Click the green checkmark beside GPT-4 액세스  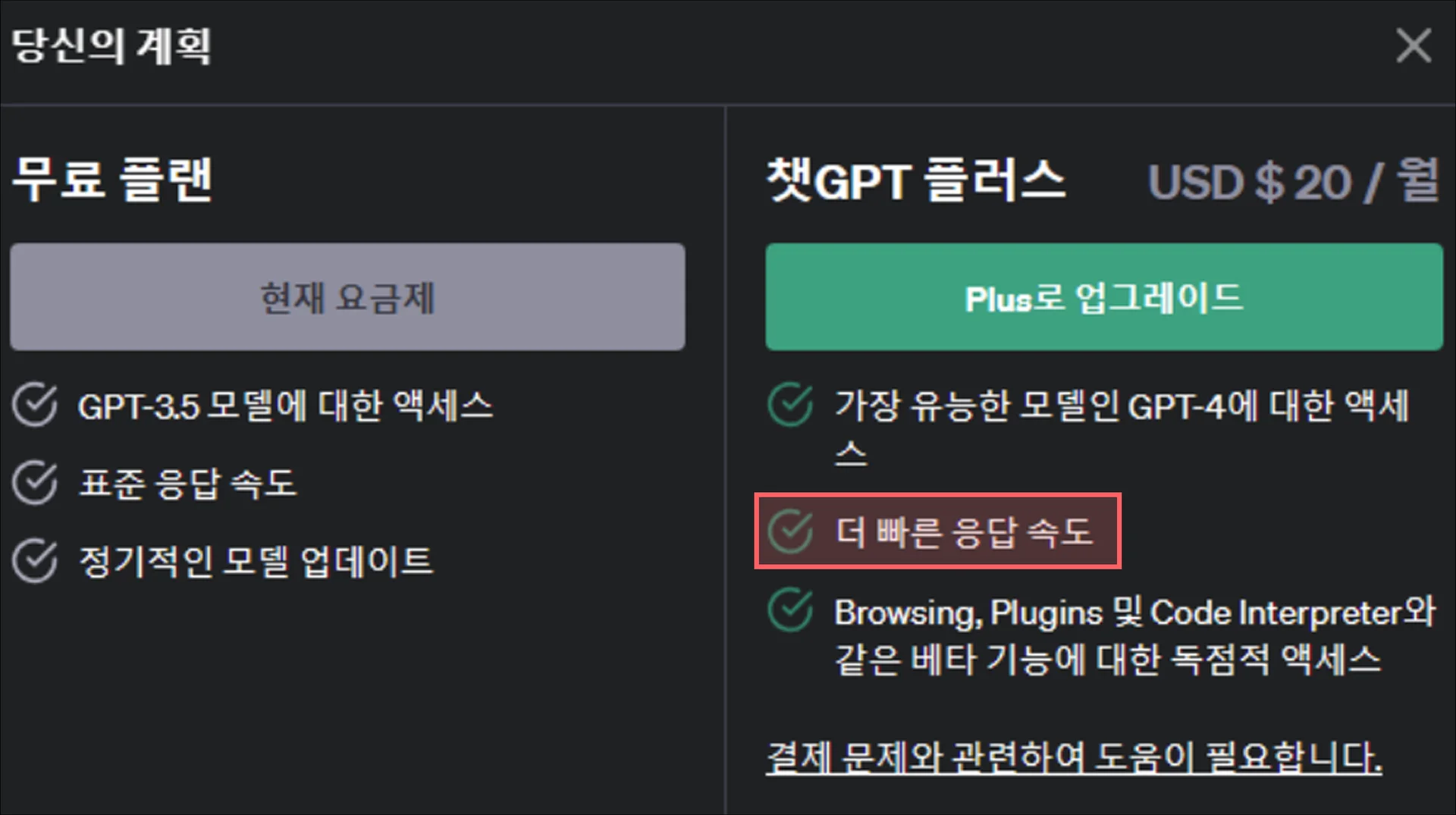click(789, 406)
